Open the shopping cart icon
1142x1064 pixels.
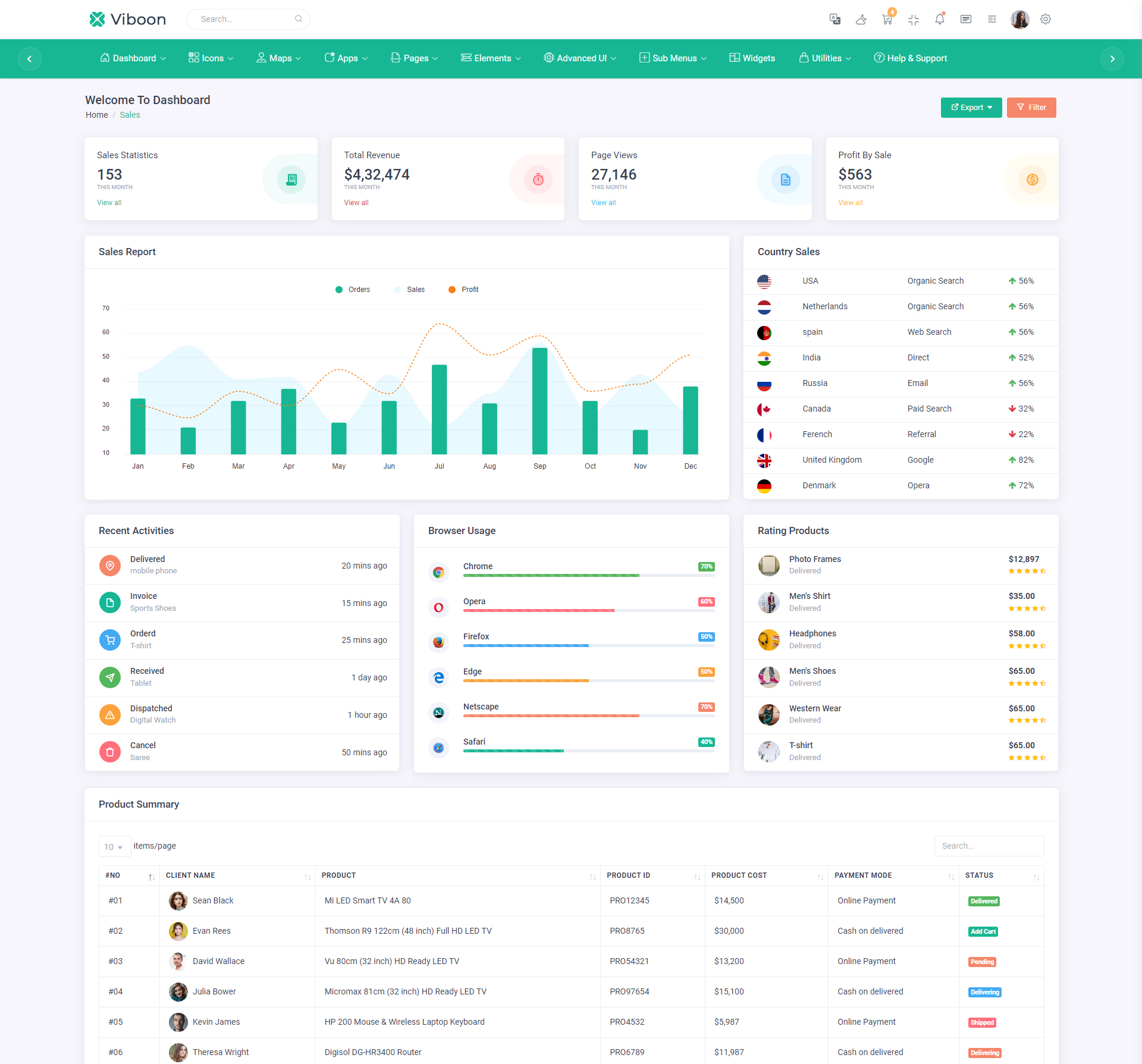click(x=887, y=19)
